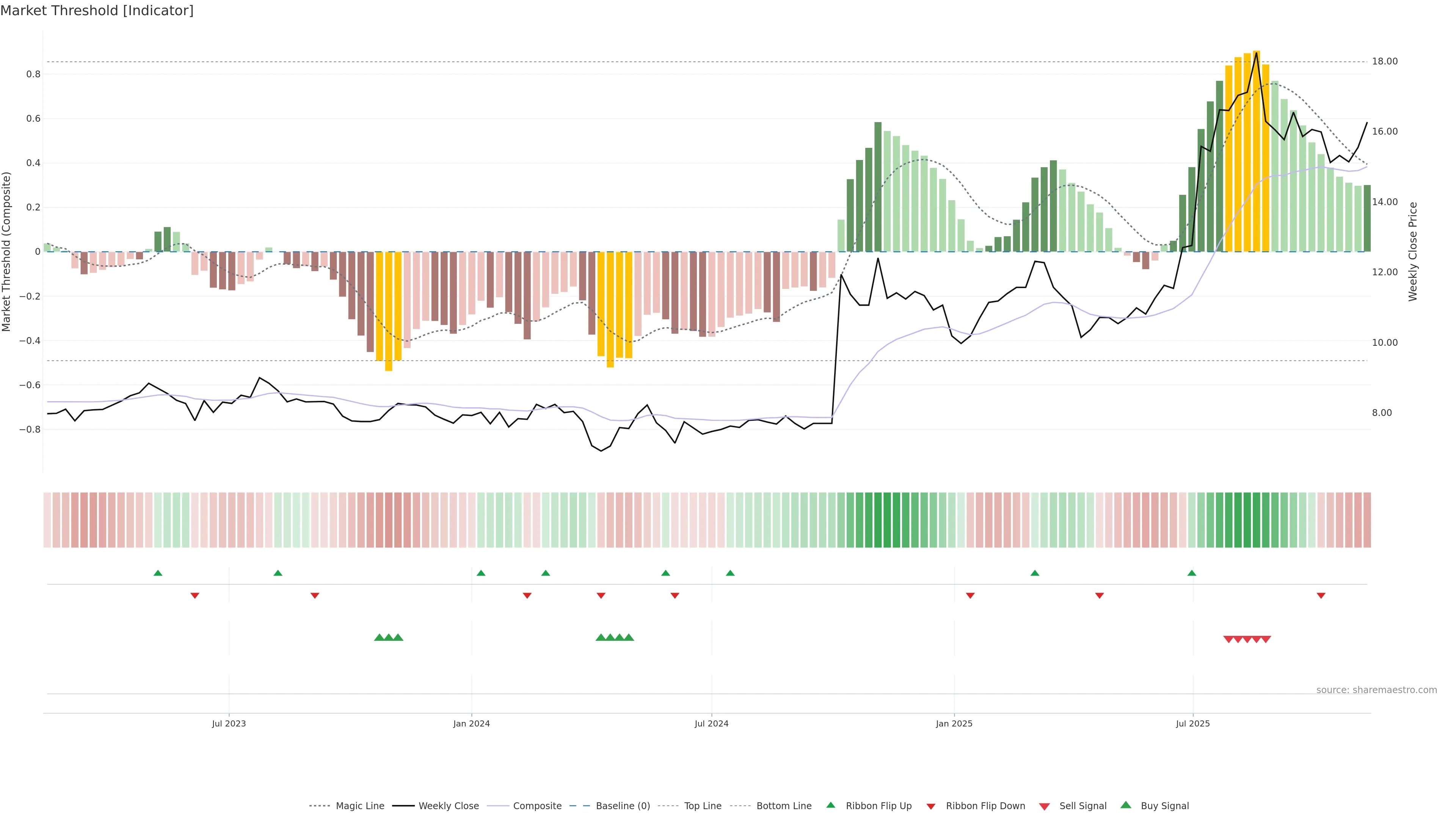Click the Jan 2025 x-axis label
Image resolution: width=1456 pixels, height=819 pixels.
click(954, 723)
